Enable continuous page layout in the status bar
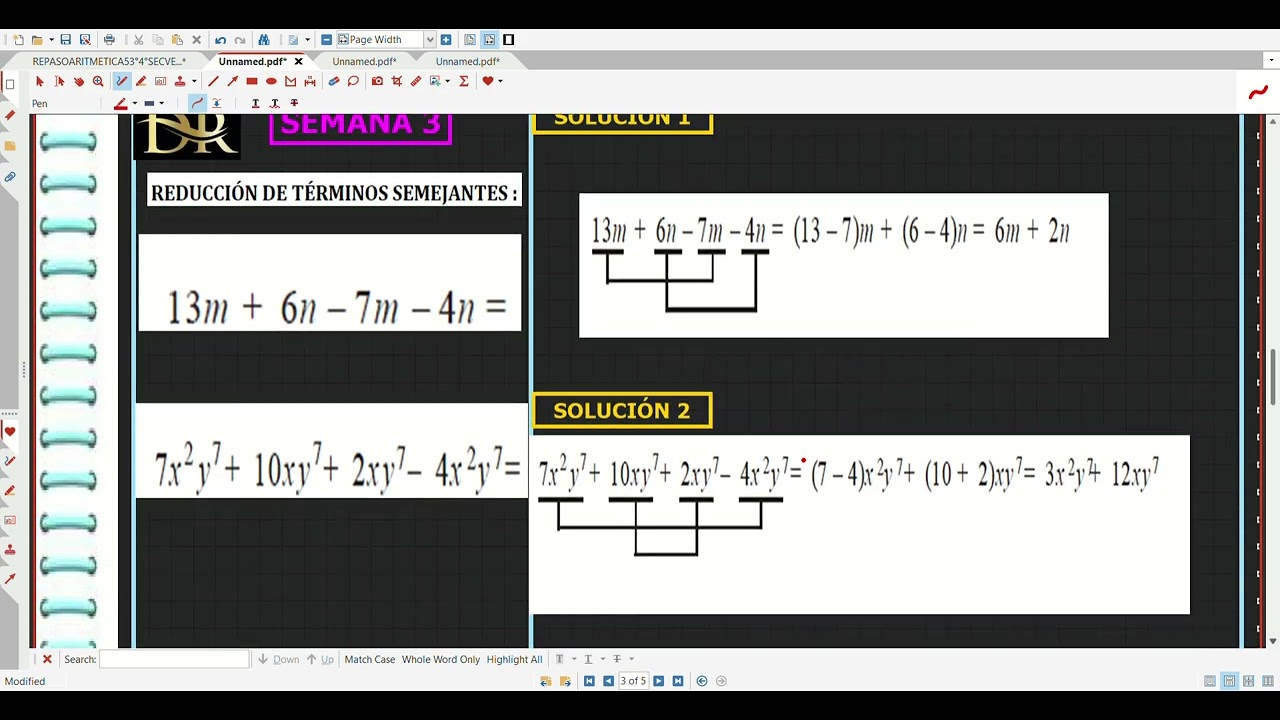 point(1229,681)
